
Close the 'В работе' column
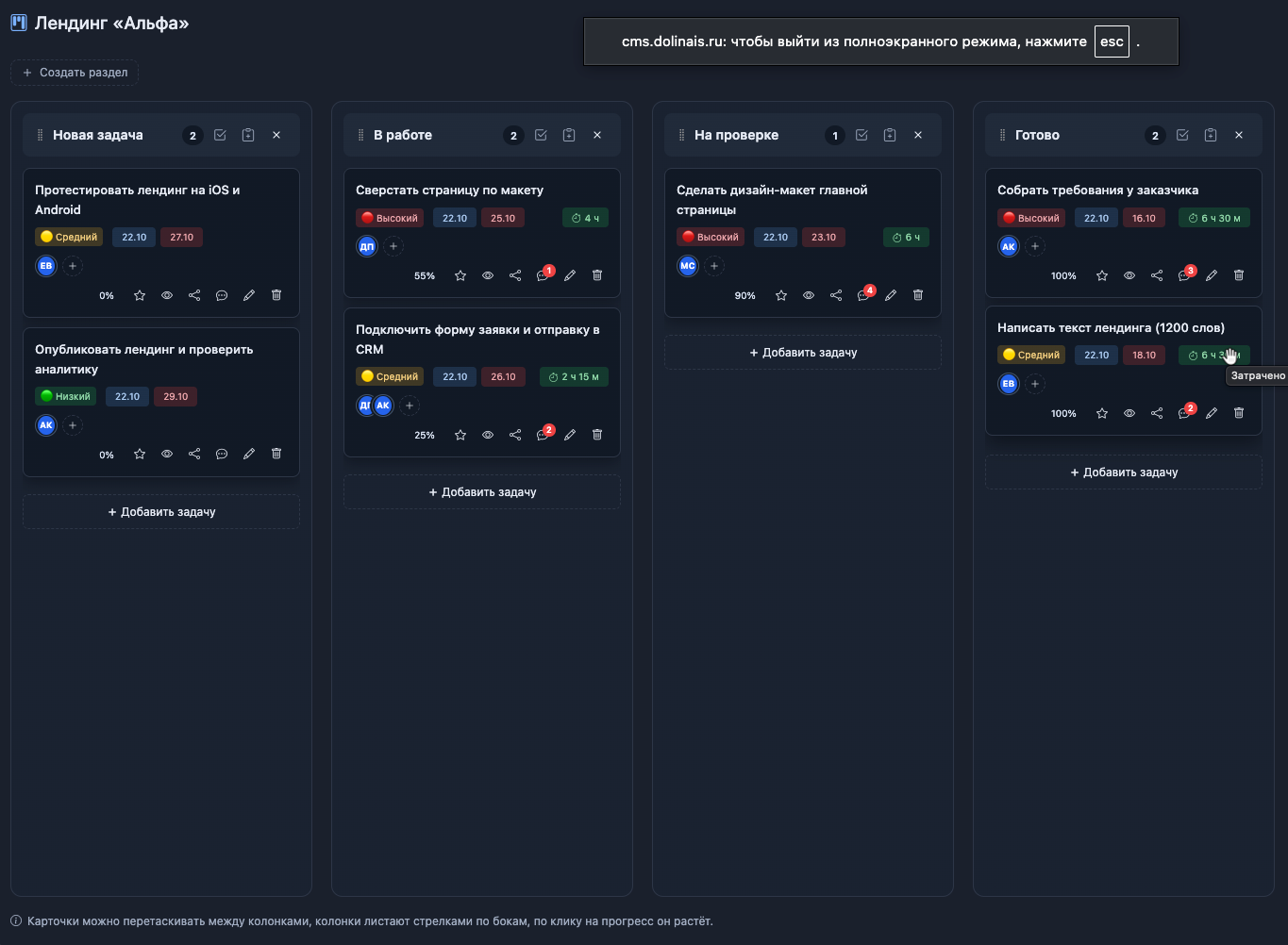(x=597, y=135)
